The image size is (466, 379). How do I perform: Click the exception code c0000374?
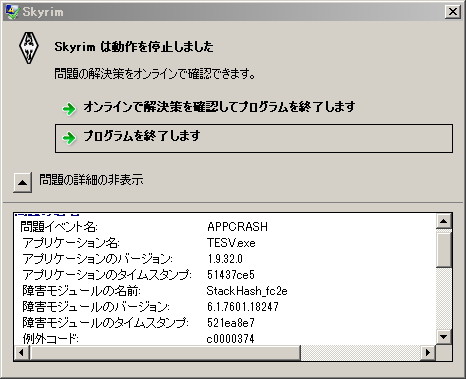pos(230,339)
